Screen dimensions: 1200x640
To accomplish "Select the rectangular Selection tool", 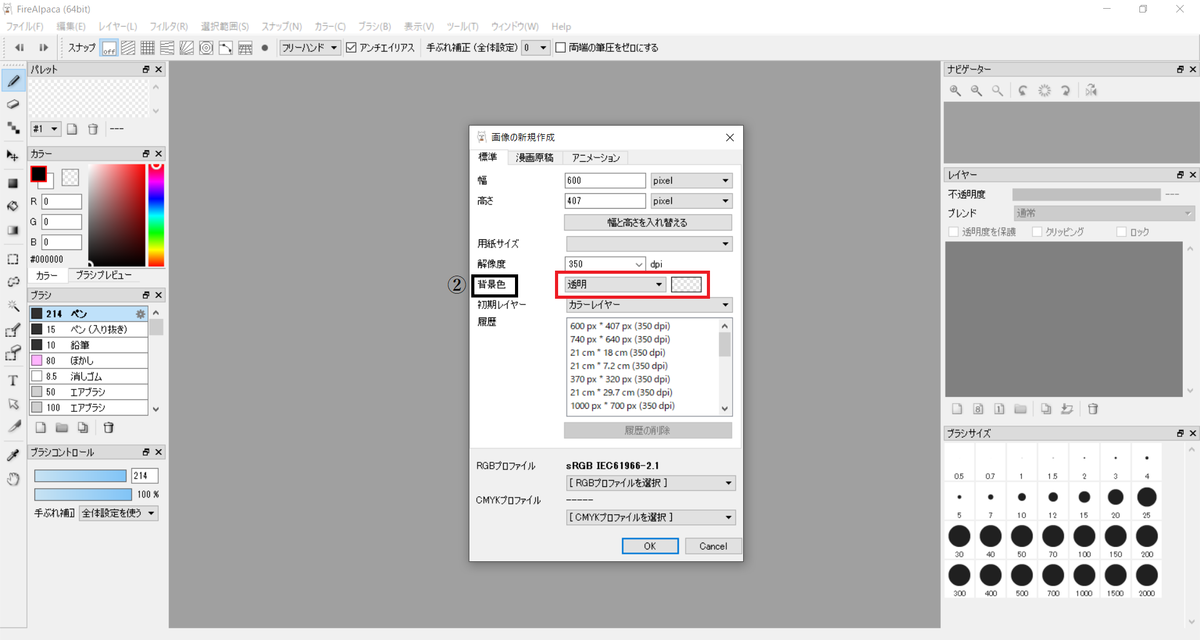I will pos(13,258).
